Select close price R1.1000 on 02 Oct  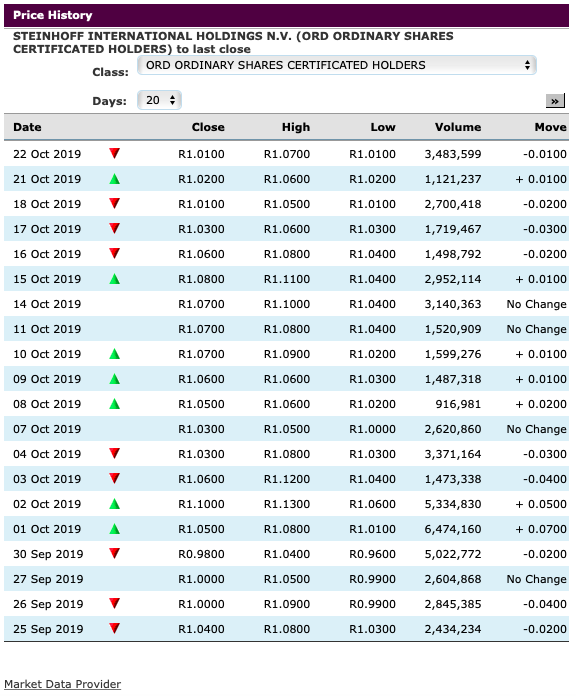tap(201, 504)
